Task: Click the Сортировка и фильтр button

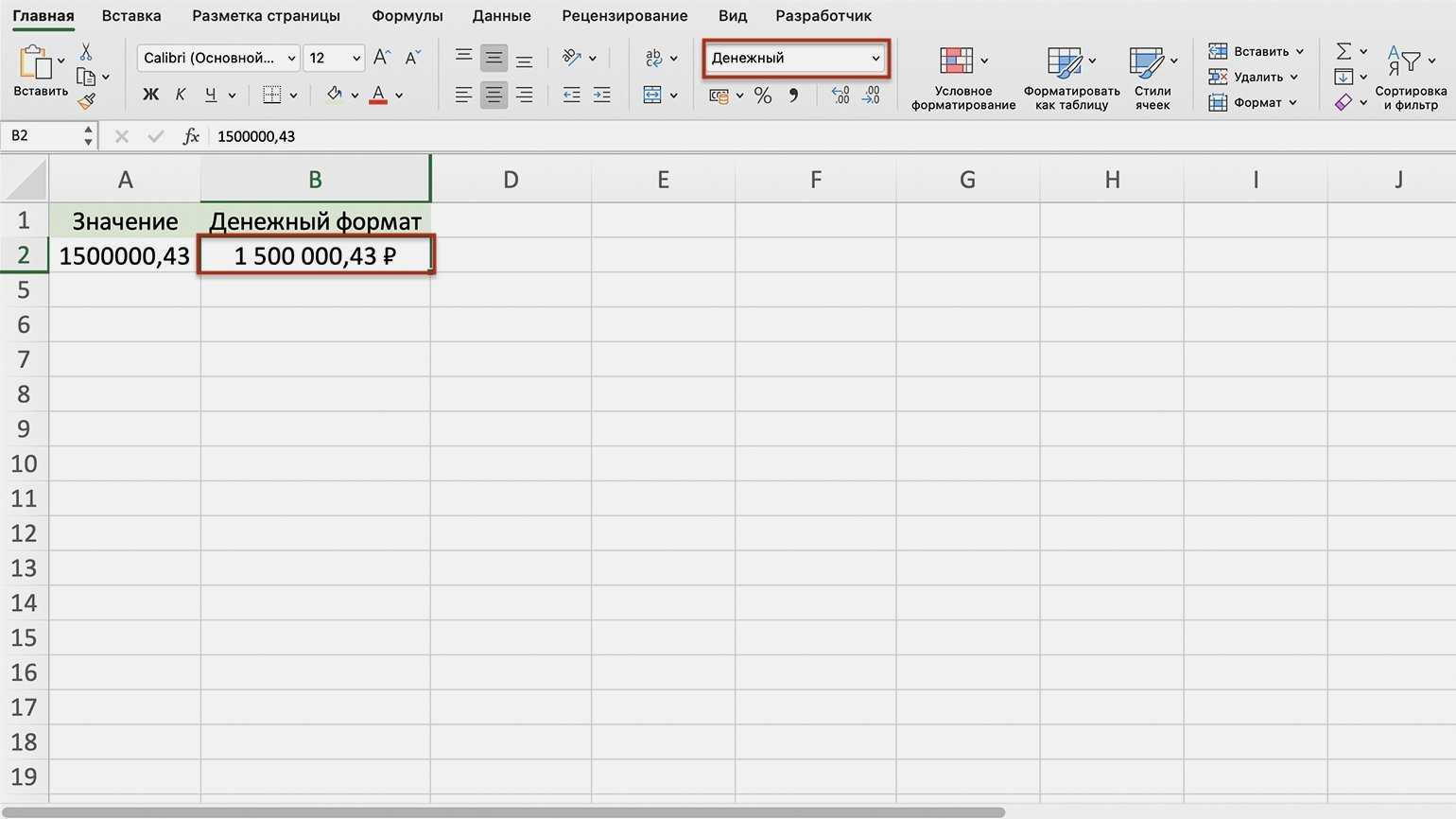Action: point(1410,78)
